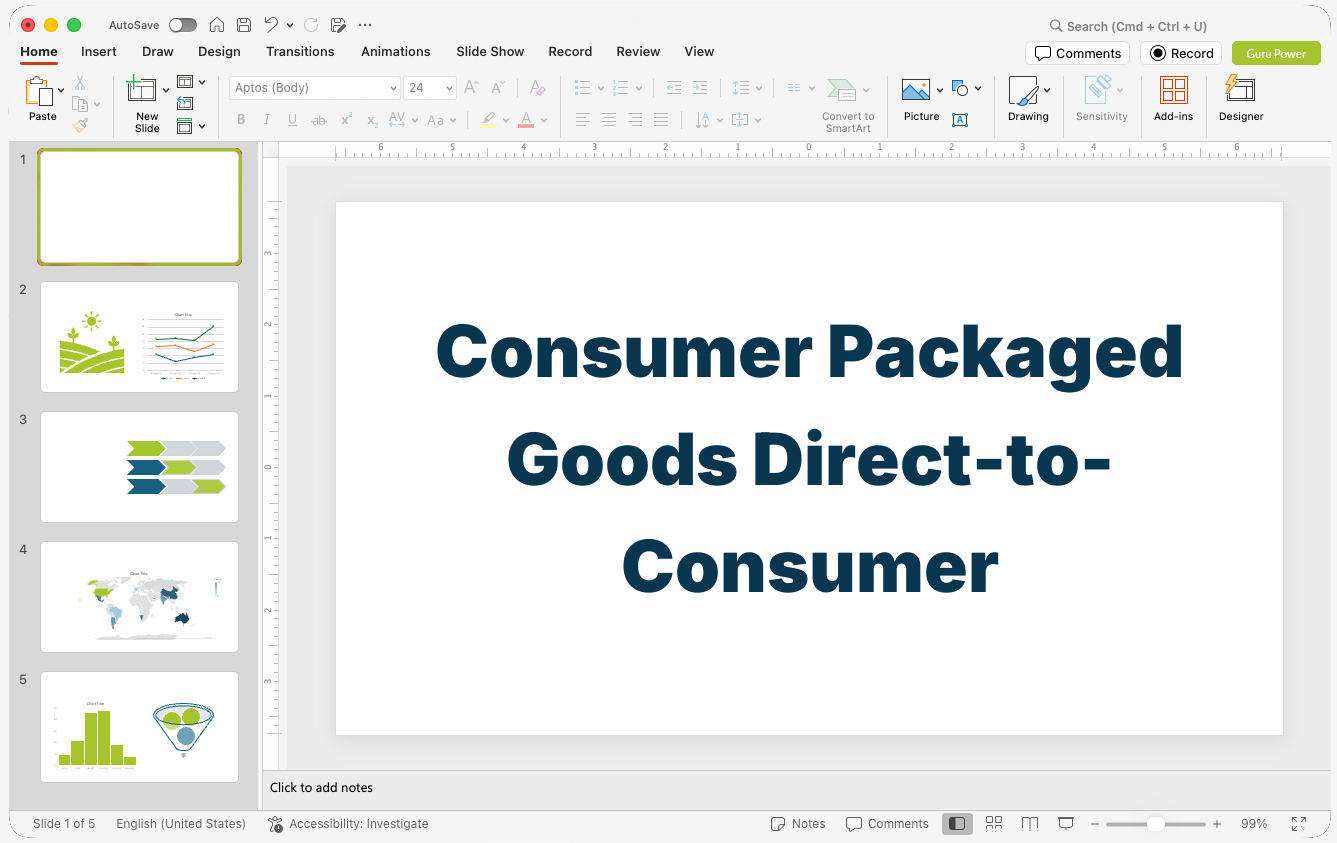Image resolution: width=1337 pixels, height=843 pixels.
Task: Click the text highlight color swatch
Action: coord(488,120)
